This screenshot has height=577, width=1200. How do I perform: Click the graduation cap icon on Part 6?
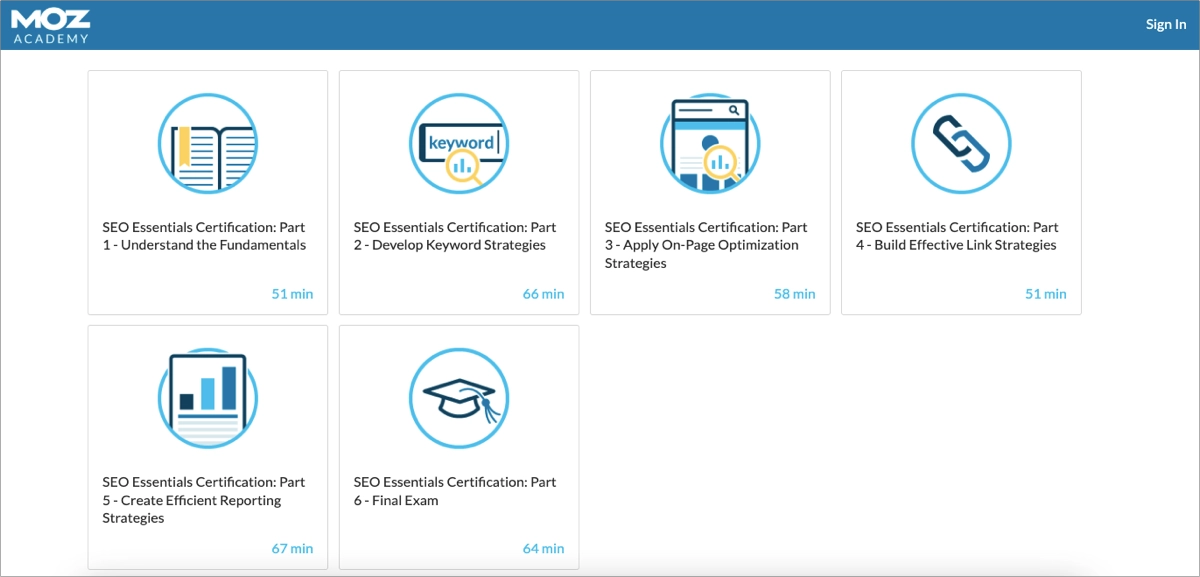pos(458,397)
